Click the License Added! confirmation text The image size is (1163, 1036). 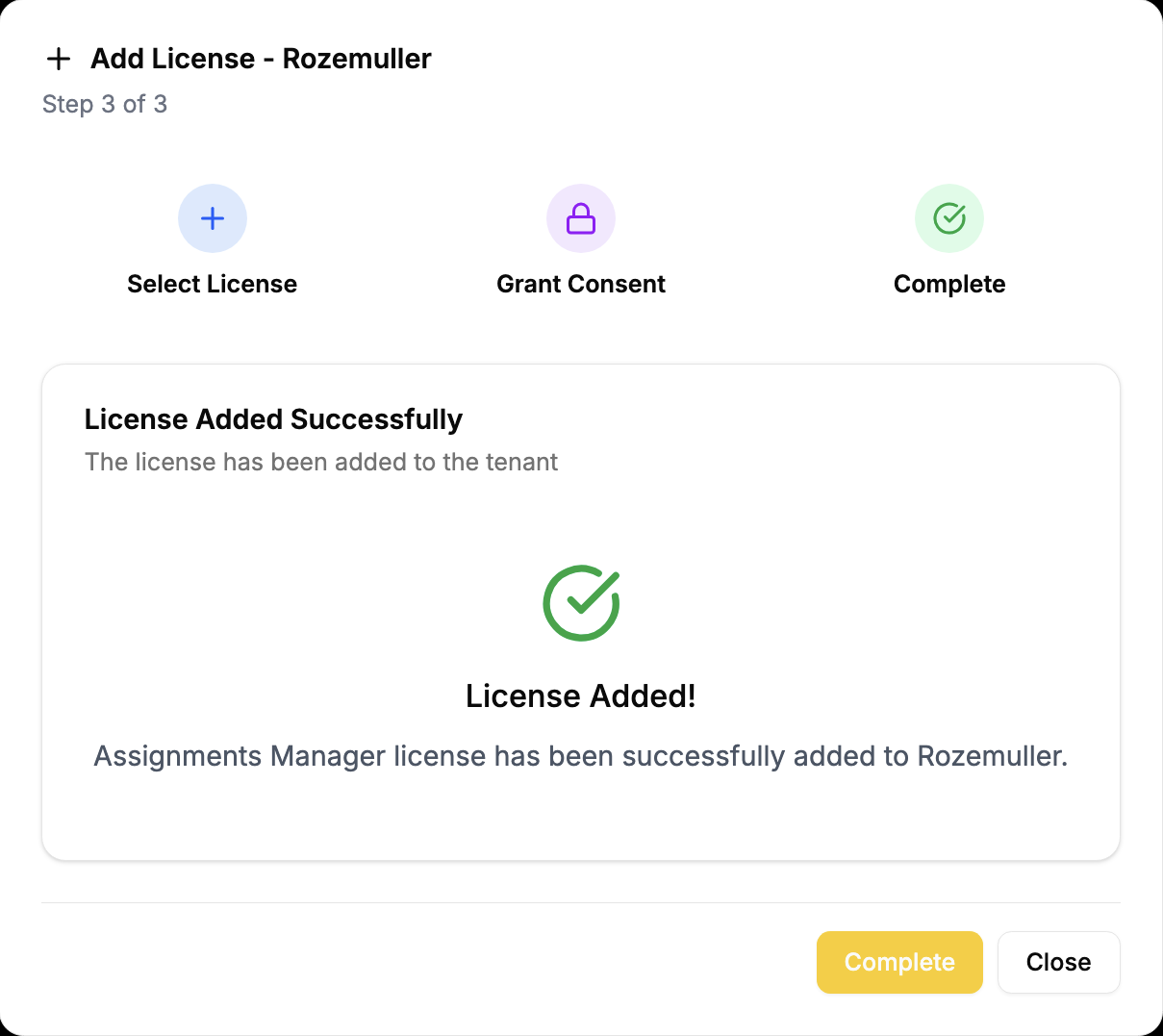click(x=581, y=695)
